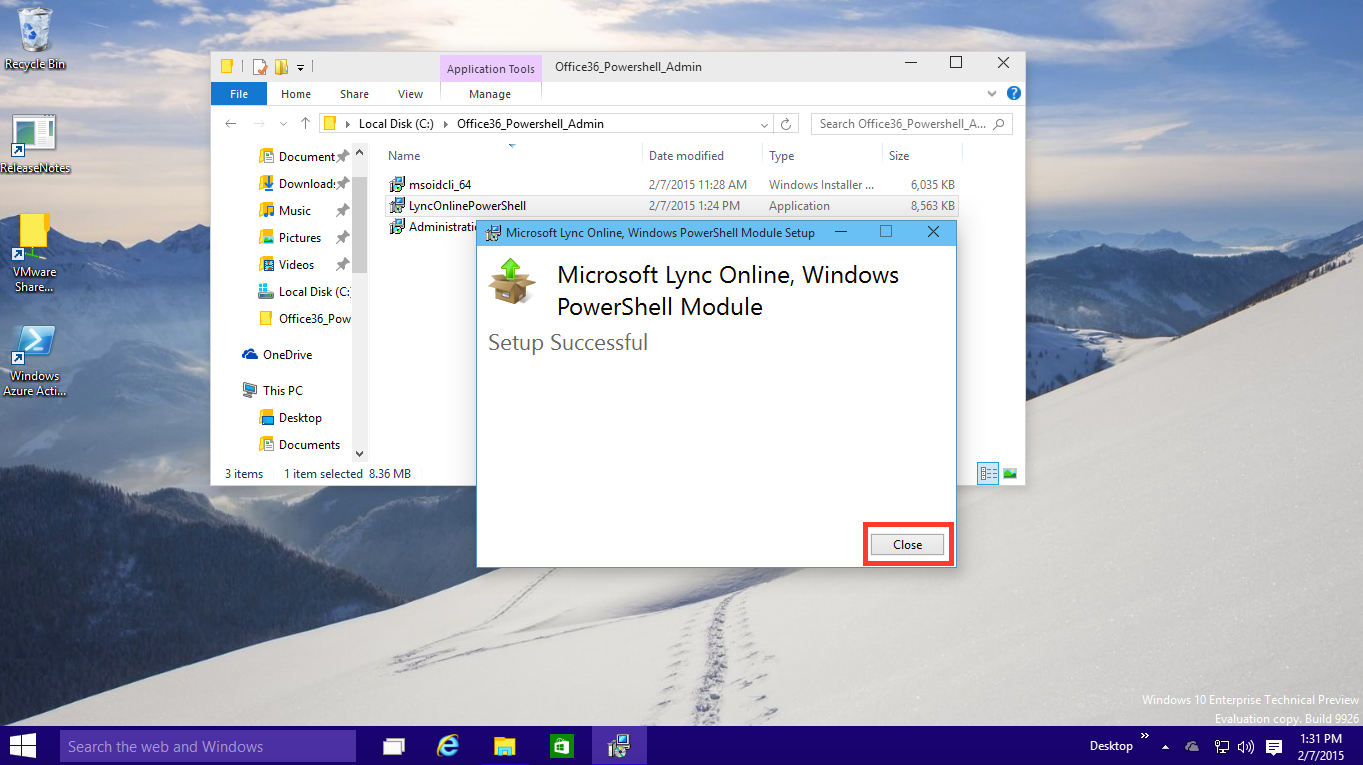Click Office36_Powershell_Admin in address breadcrumb
Screen dimensions: 1363x765
(530, 124)
